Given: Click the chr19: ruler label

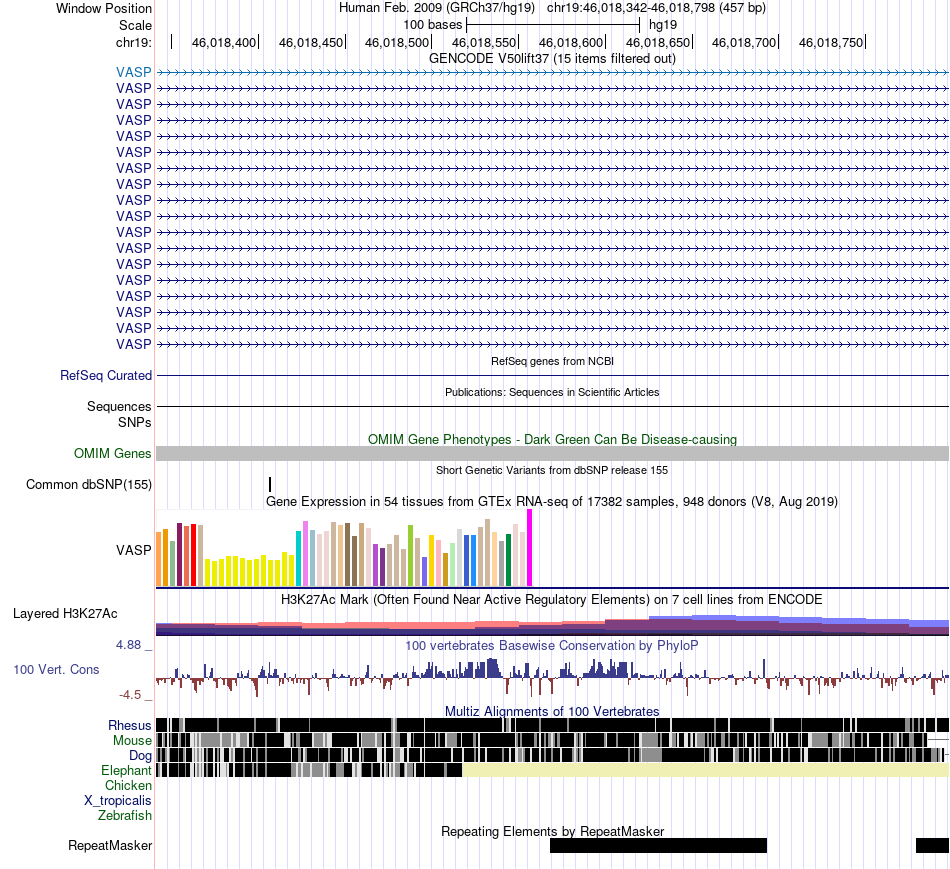Looking at the screenshot, I should click(134, 42).
